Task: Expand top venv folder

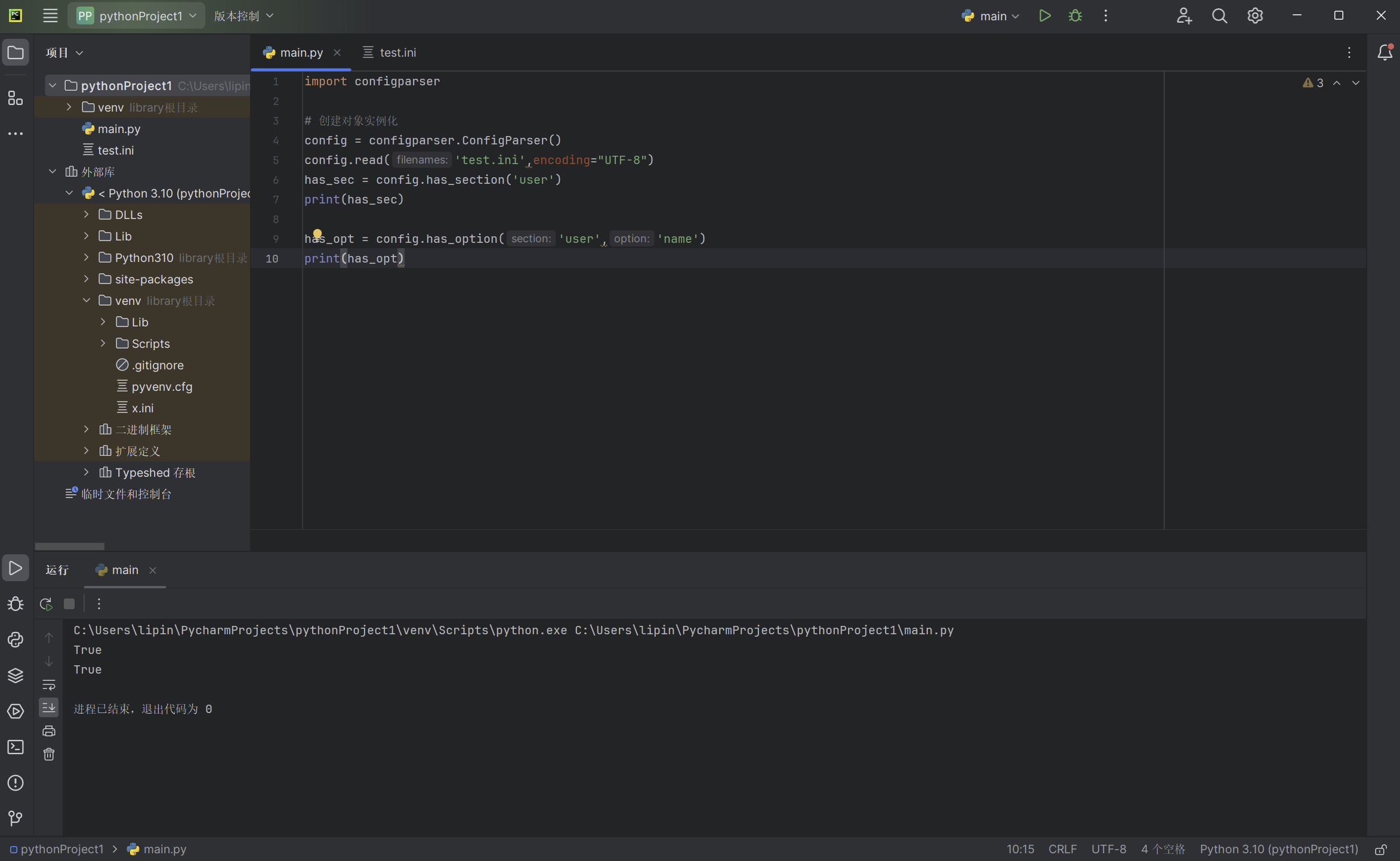Action: coord(69,107)
